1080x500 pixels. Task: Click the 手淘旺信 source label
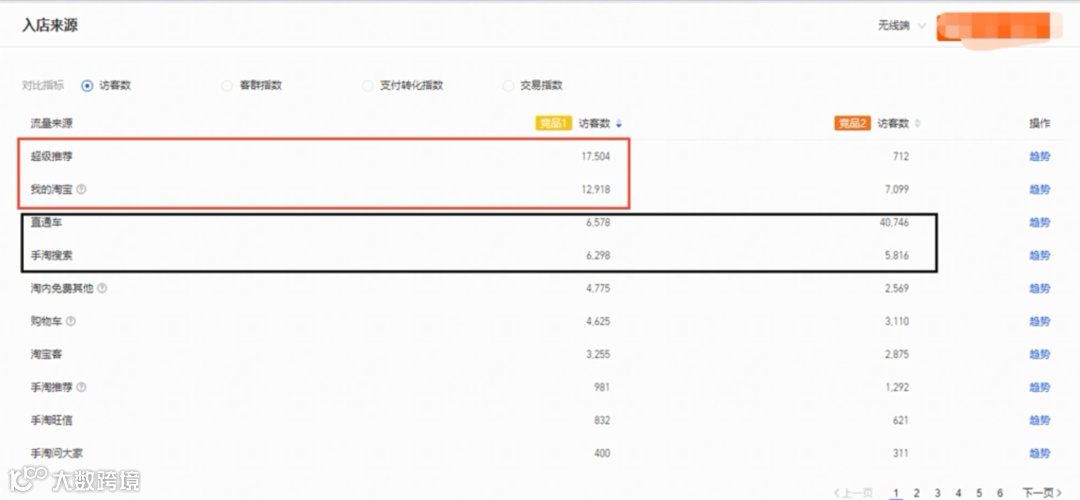click(52, 420)
